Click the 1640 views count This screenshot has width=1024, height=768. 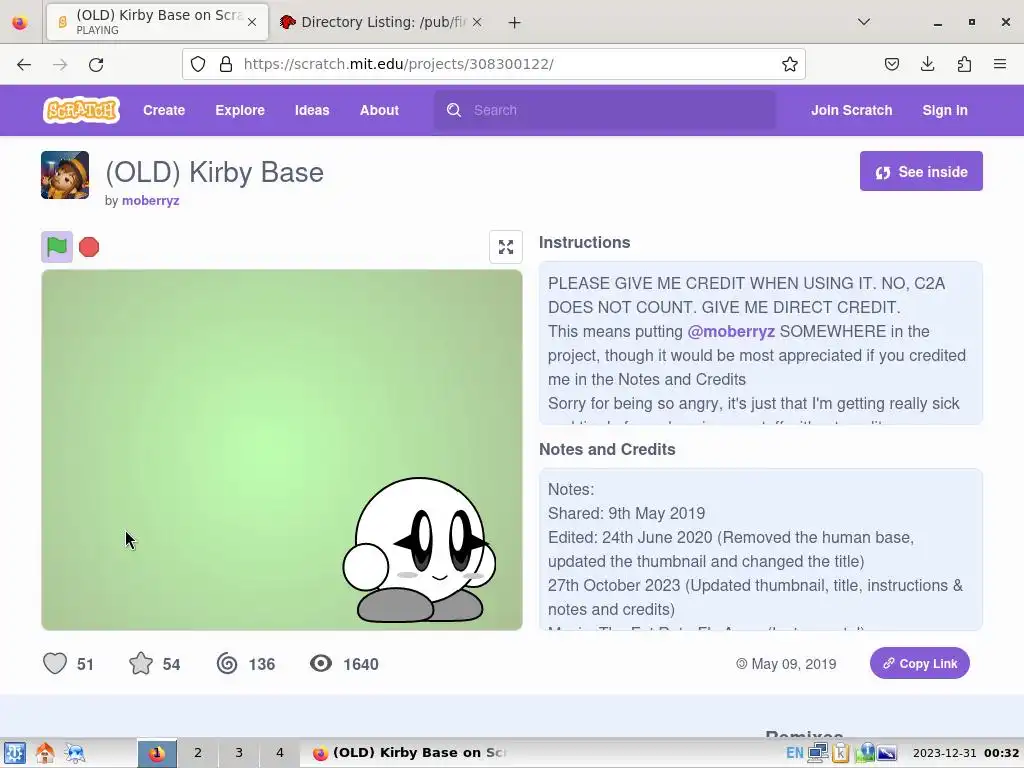pyautogui.click(x=361, y=664)
